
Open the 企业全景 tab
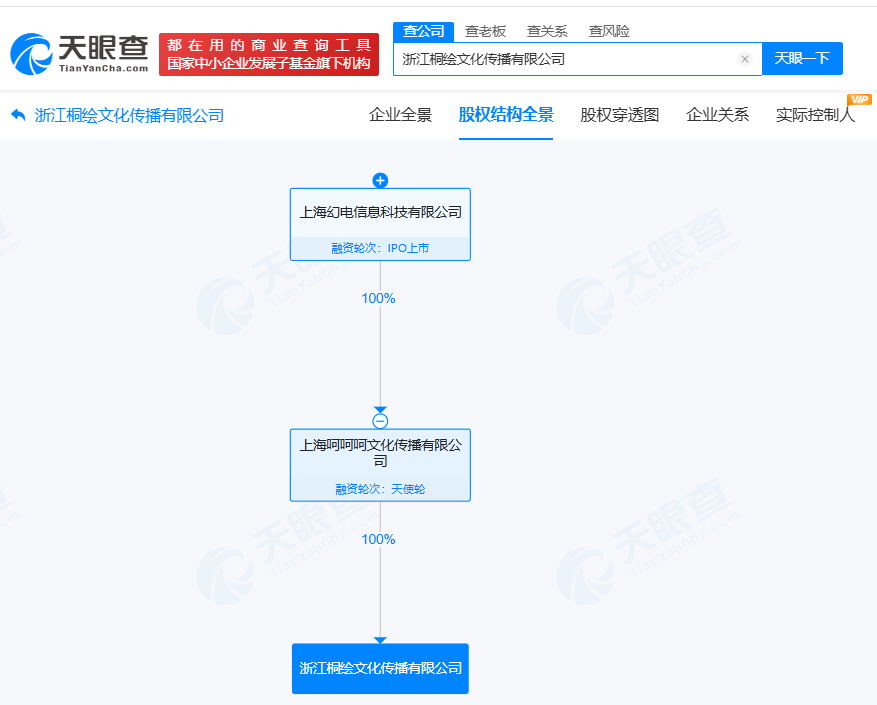point(400,115)
